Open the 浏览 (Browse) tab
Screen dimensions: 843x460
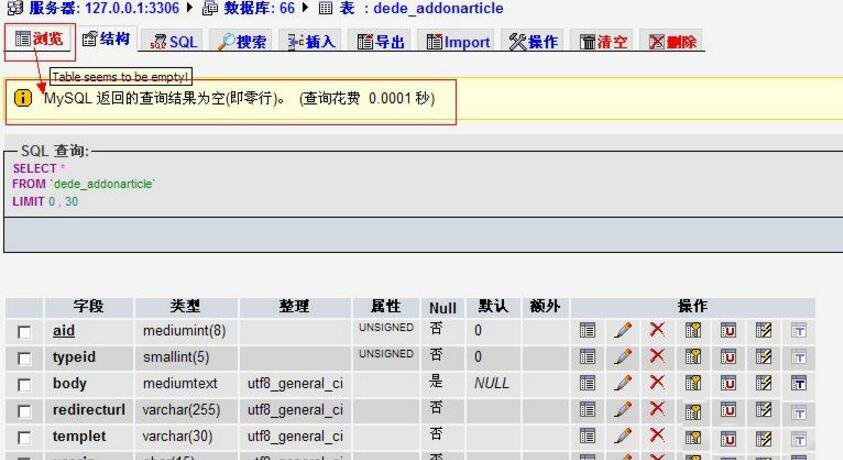point(39,39)
